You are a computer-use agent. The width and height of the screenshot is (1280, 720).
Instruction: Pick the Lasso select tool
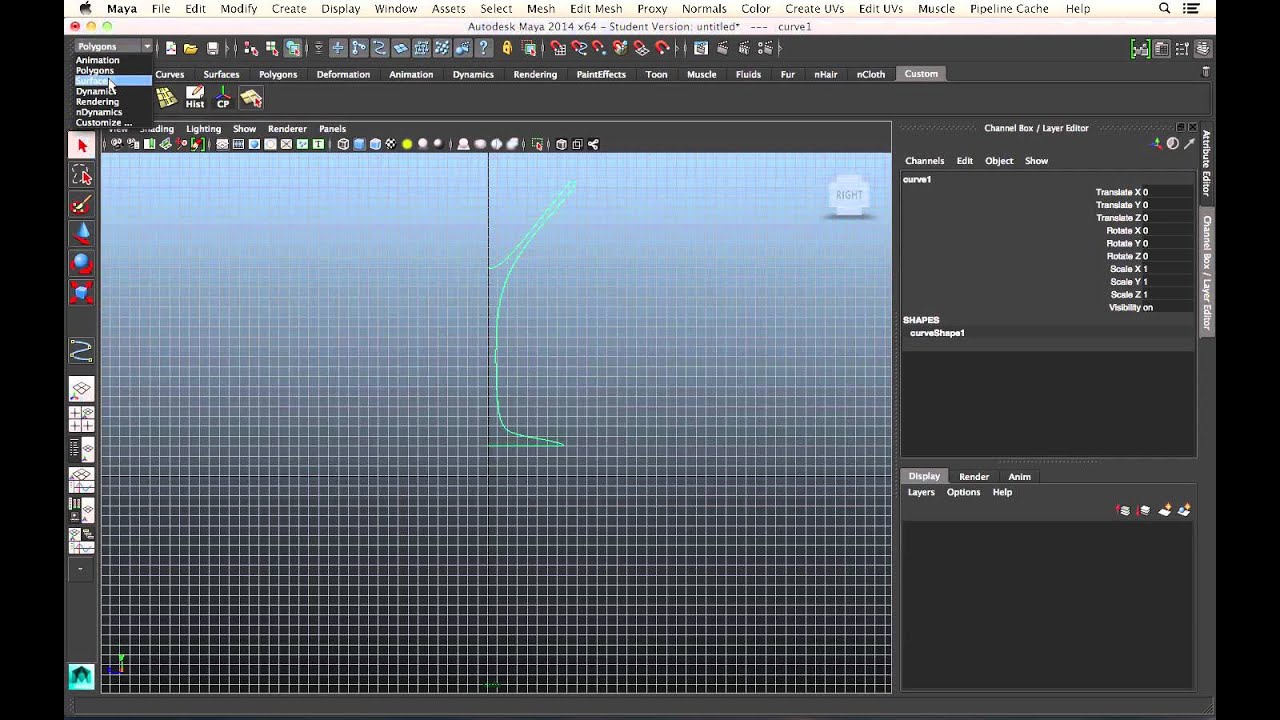point(82,176)
